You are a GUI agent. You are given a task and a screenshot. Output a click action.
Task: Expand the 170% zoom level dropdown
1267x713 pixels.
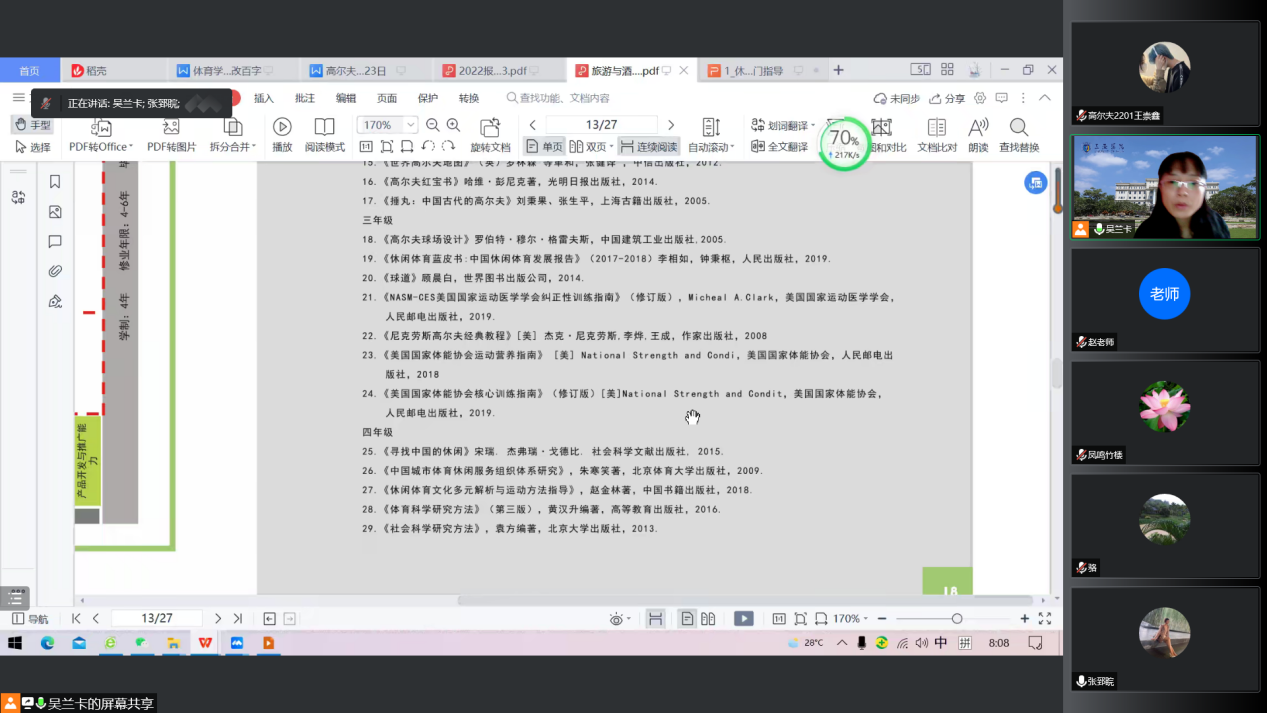pyautogui.click(x=410, y=125)
